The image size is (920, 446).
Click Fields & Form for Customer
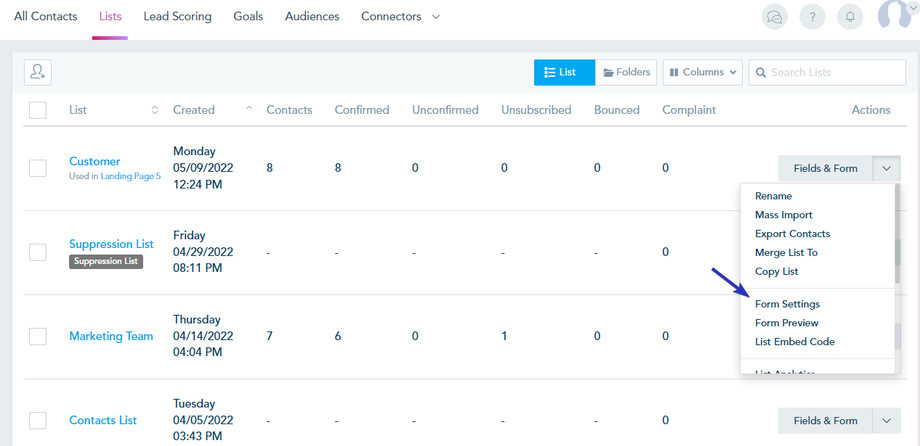pos(825,168)
